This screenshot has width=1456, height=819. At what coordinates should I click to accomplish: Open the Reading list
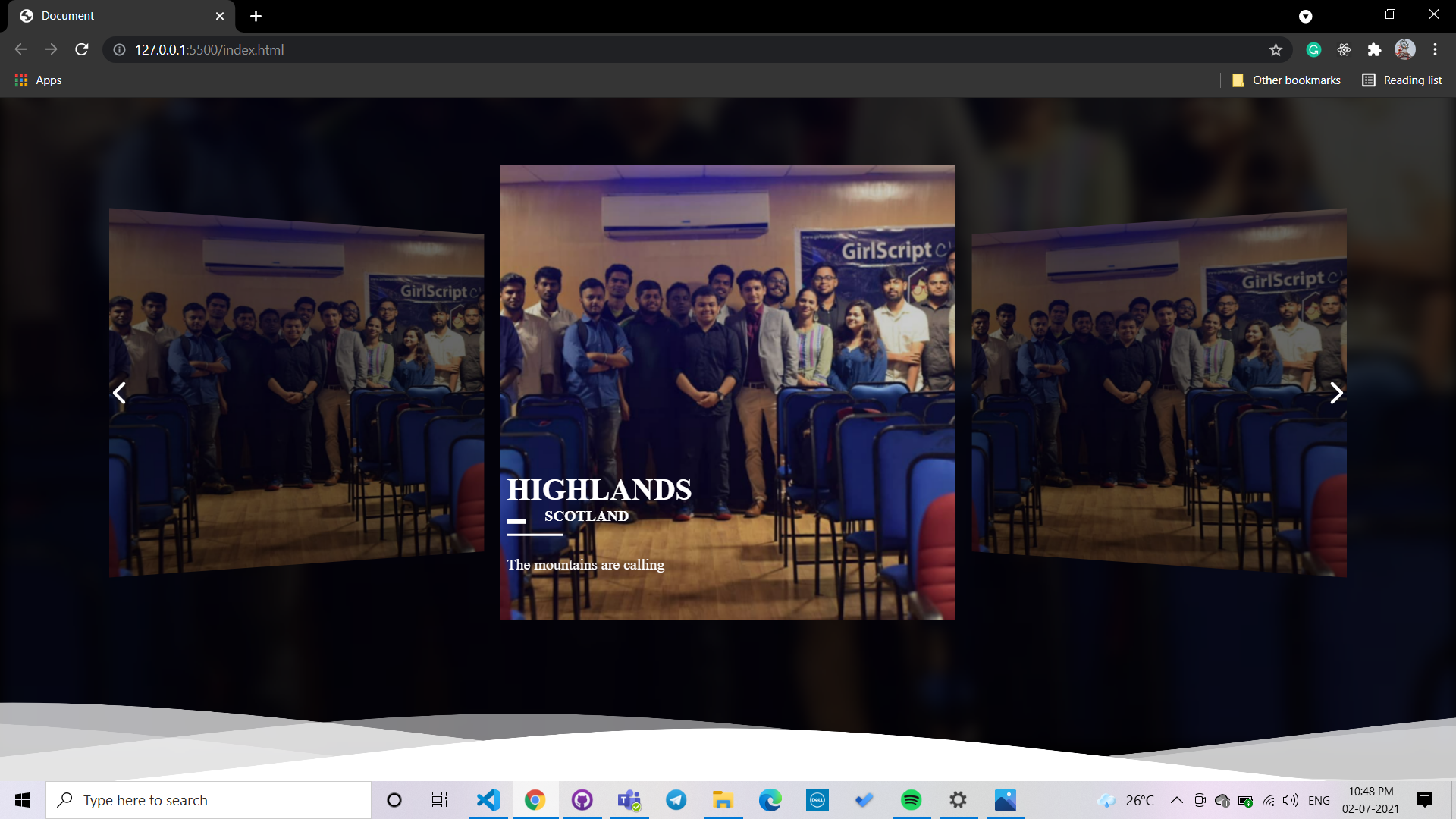tap(1401, 80)
